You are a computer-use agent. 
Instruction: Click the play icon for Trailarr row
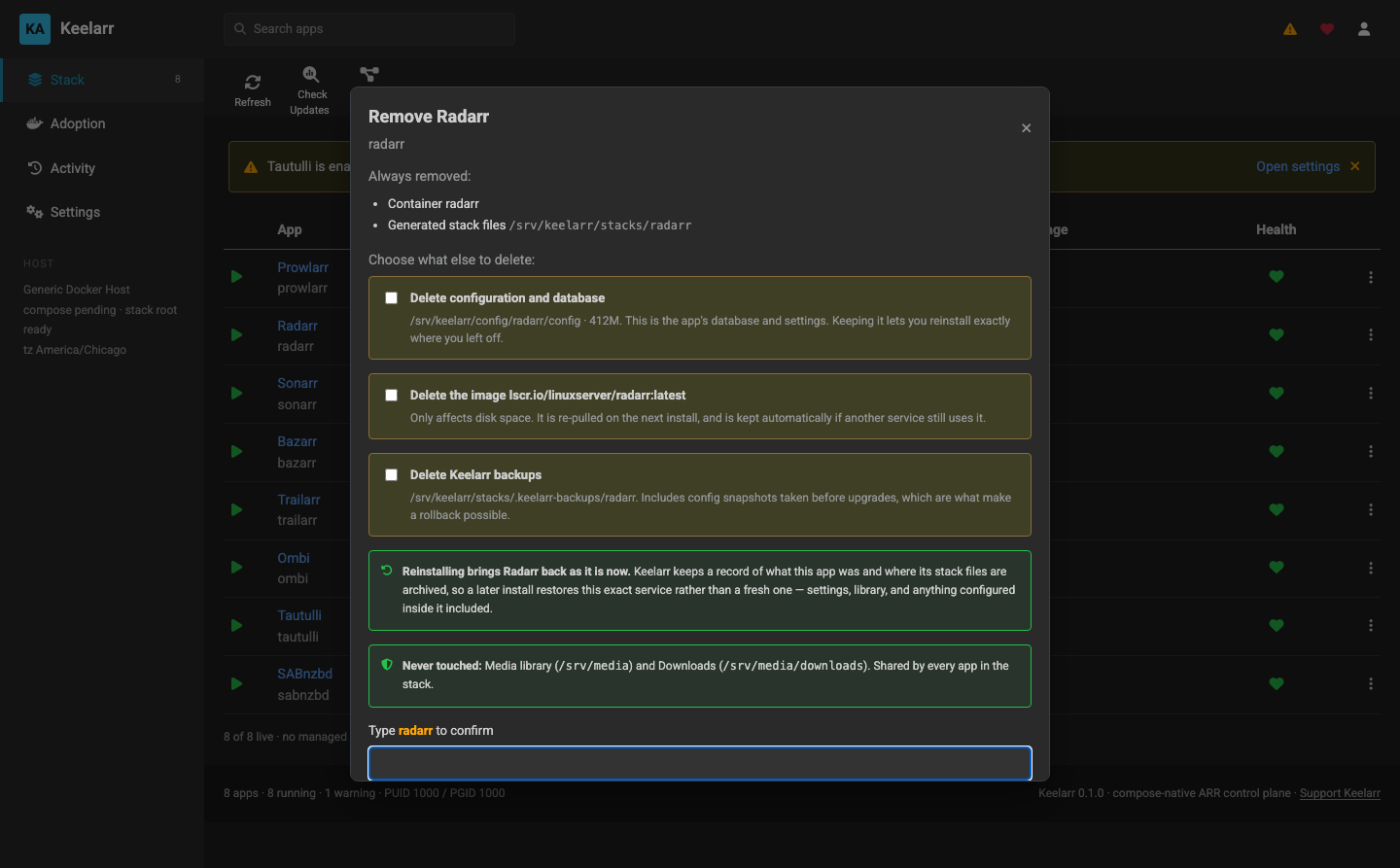point(237,510)
